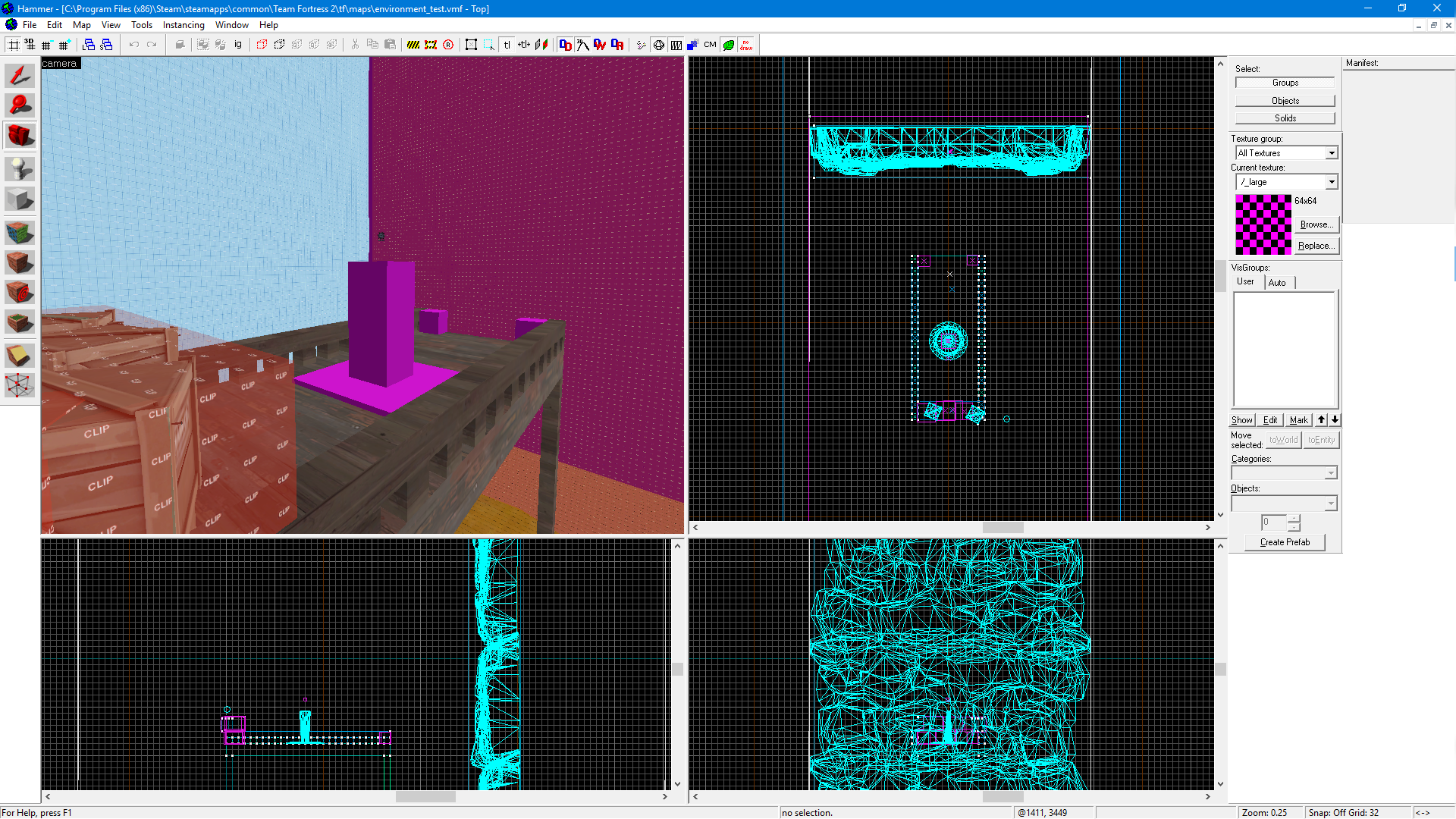Move VisGroup up with arrow button
This screenshot has height=819, width=1456.
coord(1322,420)
